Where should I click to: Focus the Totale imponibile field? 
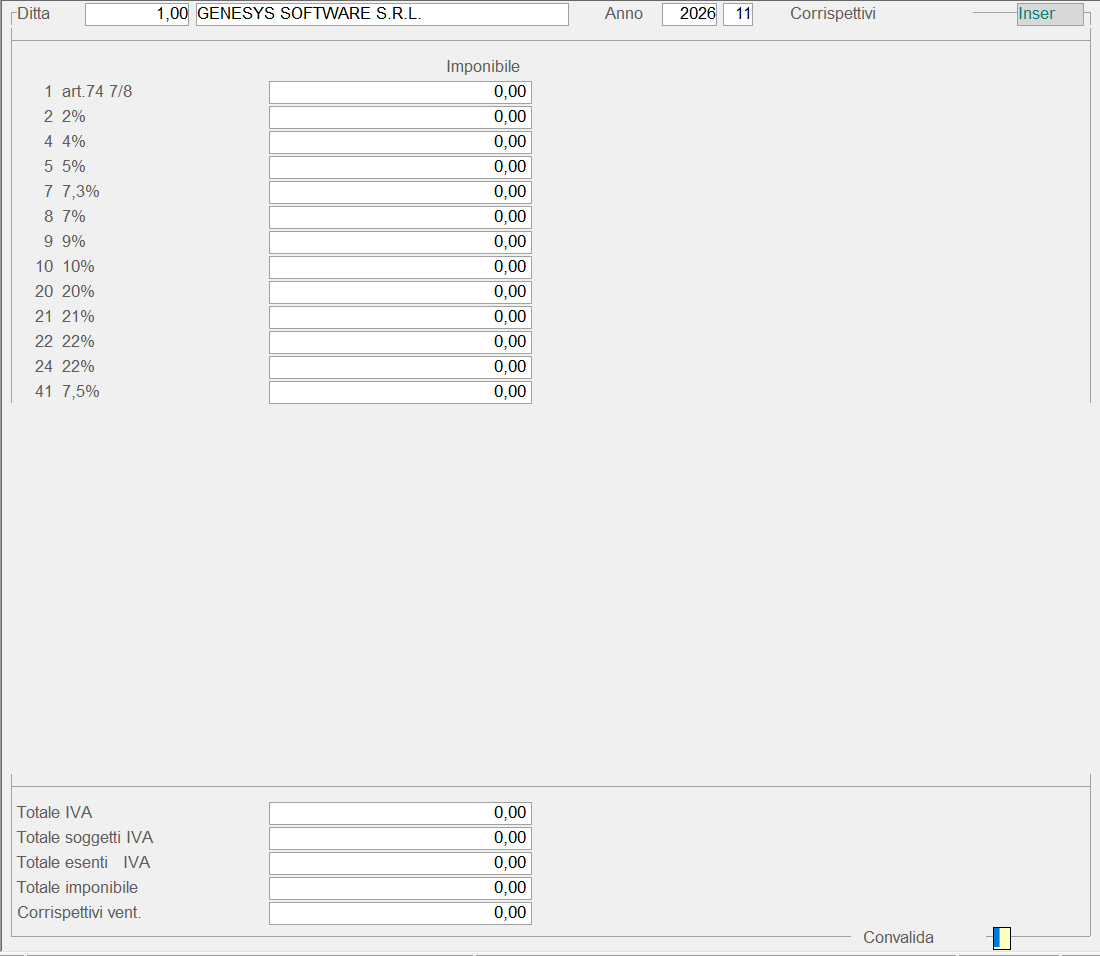[x=400, y=888]
